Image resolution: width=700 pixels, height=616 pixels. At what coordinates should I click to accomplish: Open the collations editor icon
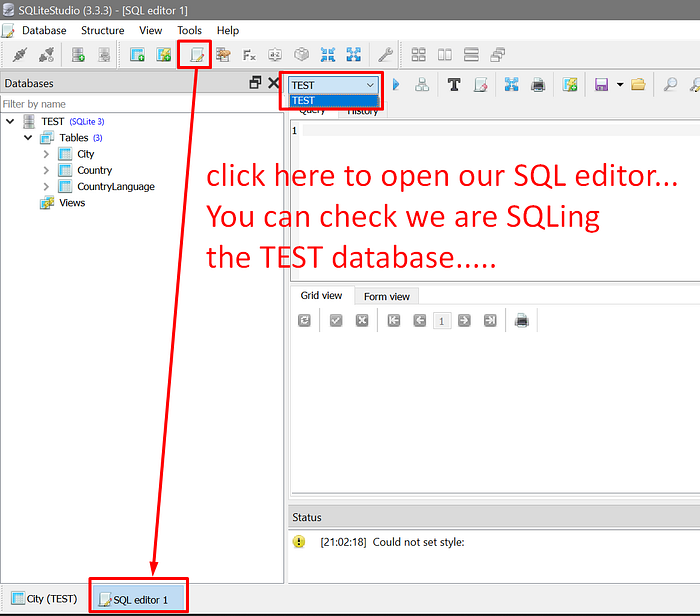(275, 55)
